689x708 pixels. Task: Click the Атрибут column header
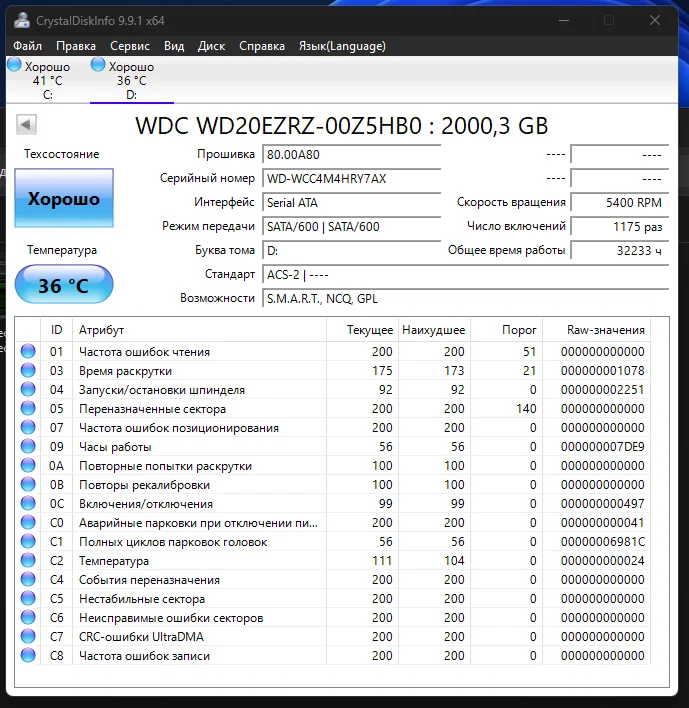coord(199,330)
